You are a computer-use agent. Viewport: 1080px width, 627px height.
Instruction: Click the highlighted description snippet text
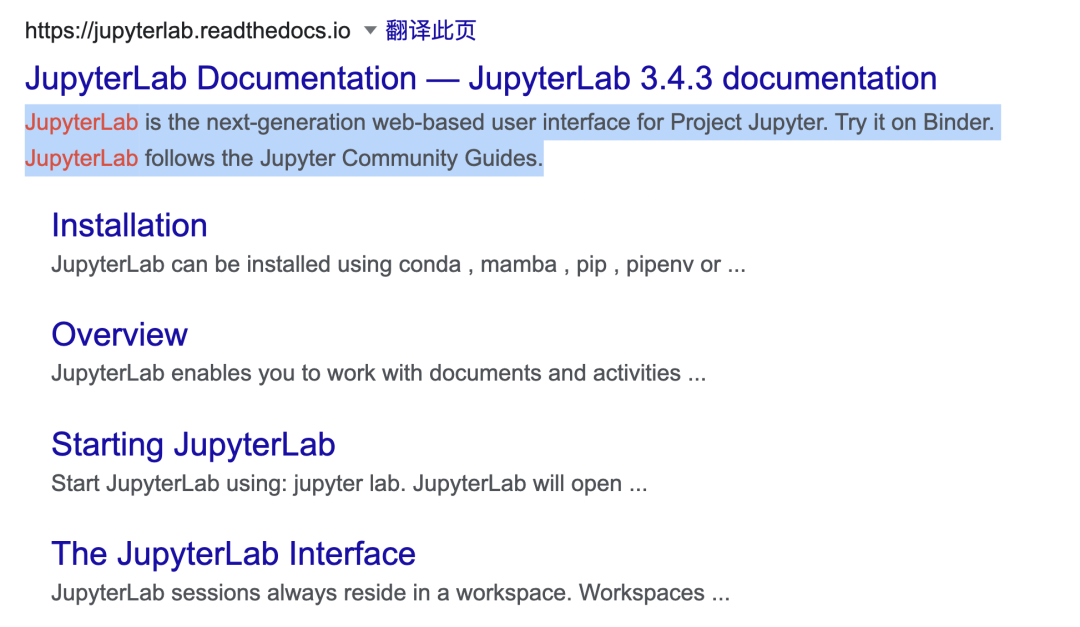point(450,122)
